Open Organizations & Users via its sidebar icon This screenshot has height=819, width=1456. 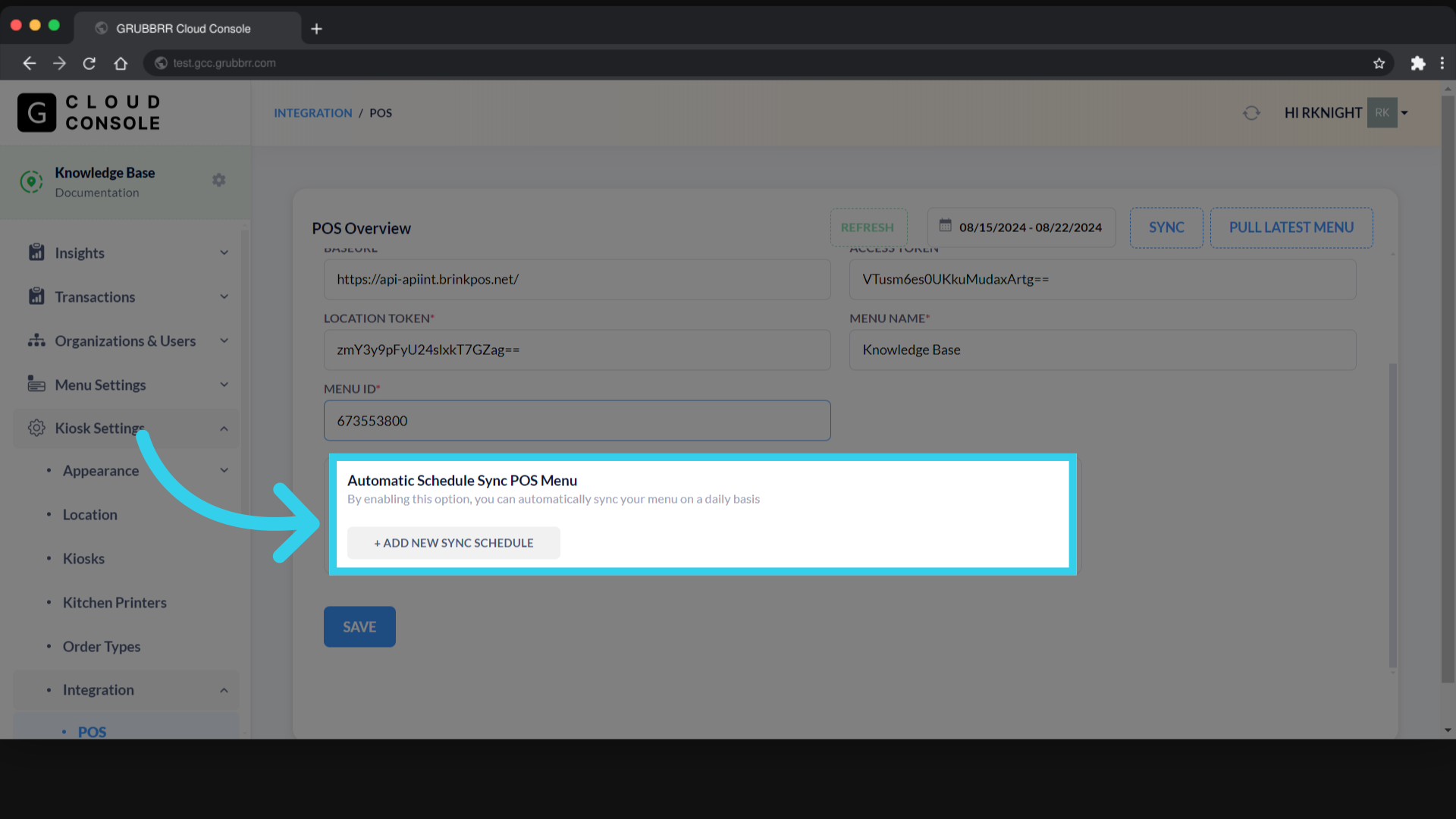coord(36,340)
